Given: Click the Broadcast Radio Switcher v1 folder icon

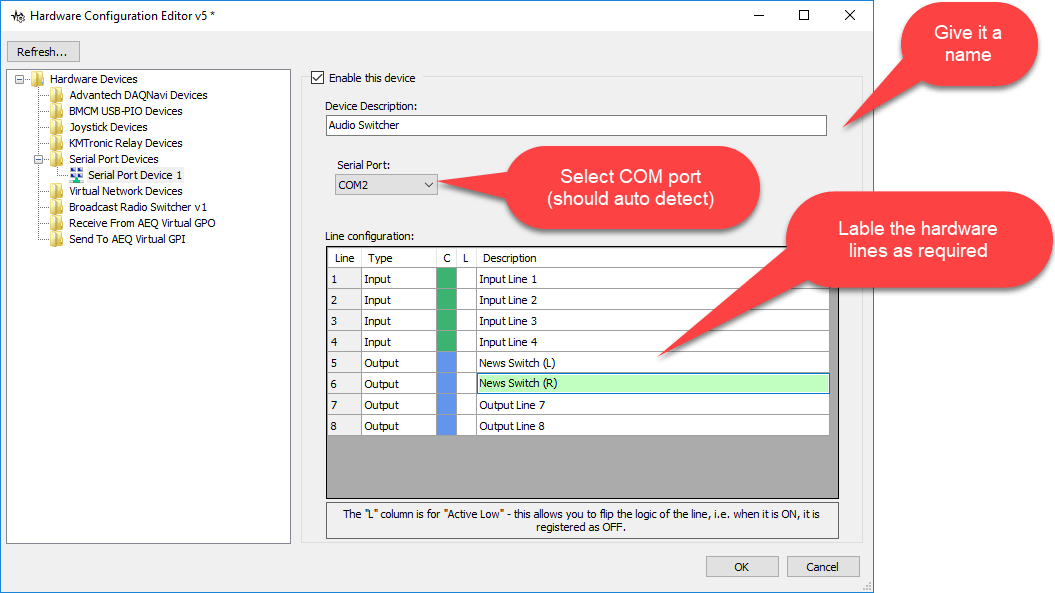Looking at the screenshot, I should pos(57,207).
